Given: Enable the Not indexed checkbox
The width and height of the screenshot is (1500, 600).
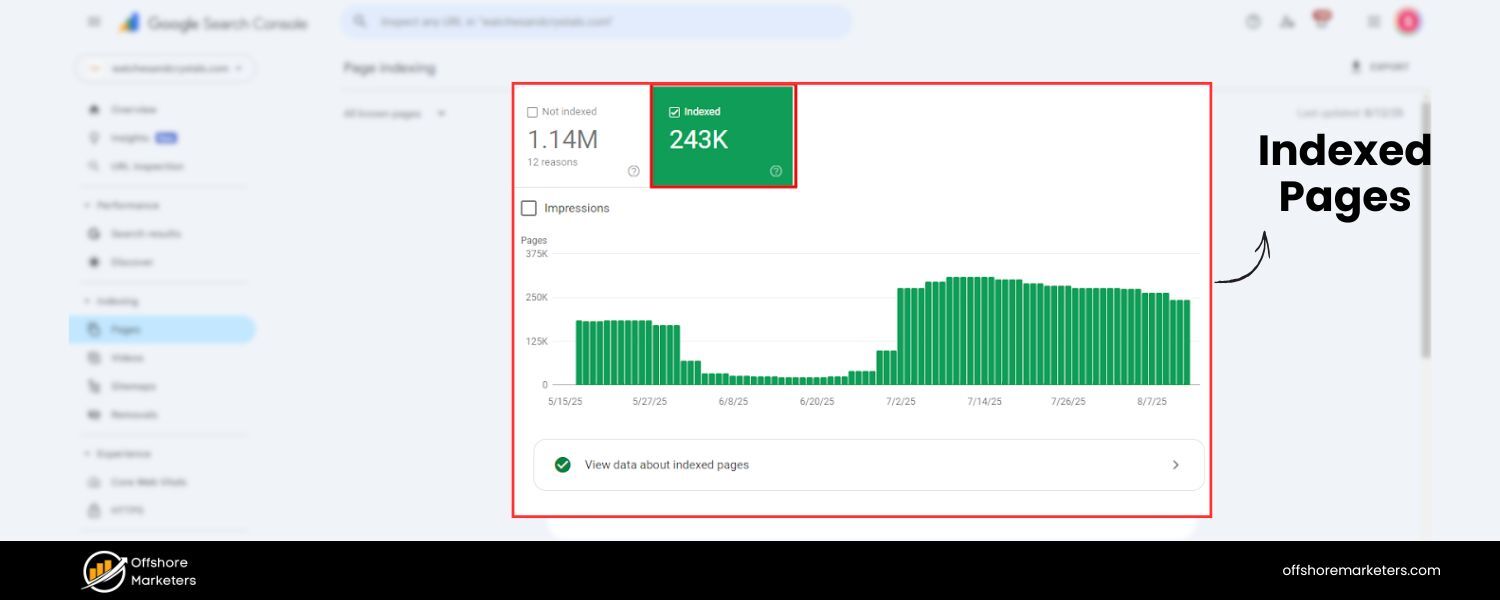Looking at the screenshot, I should point(533,112).
